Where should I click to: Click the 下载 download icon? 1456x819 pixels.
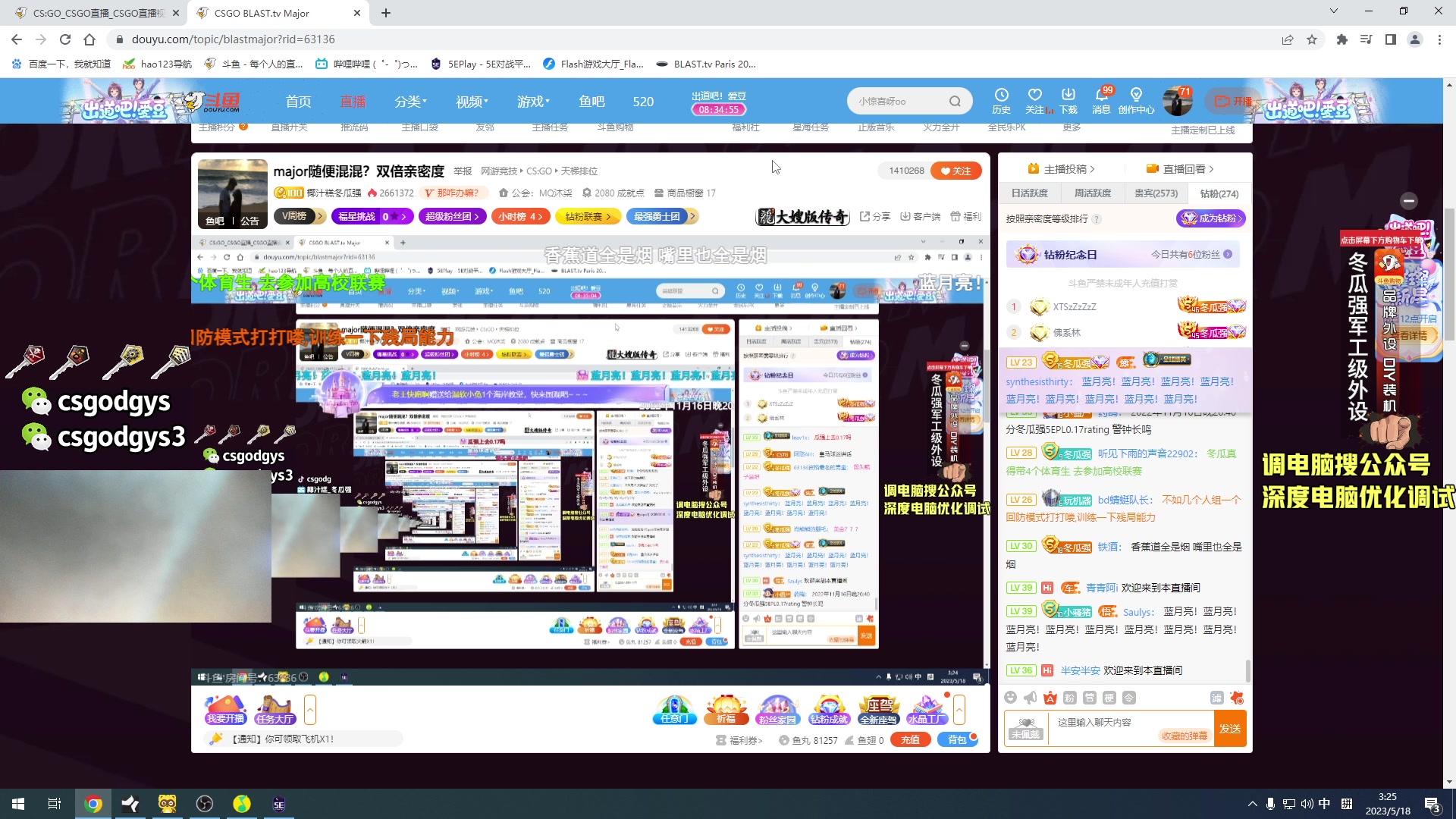click(1068, 100)
